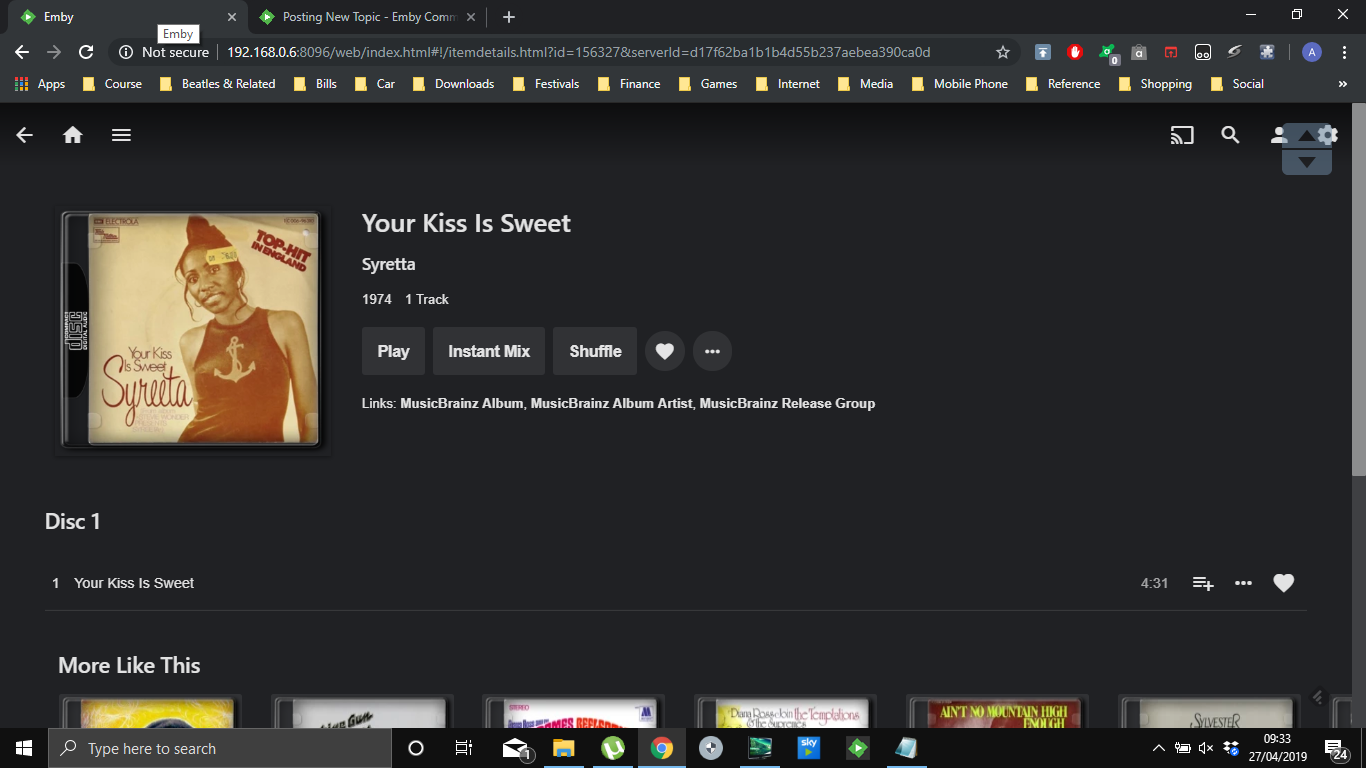Select track 1 Your Kiss Is Sweet
The height and width of the screenshot is (768, 1366).
(676, 583)
